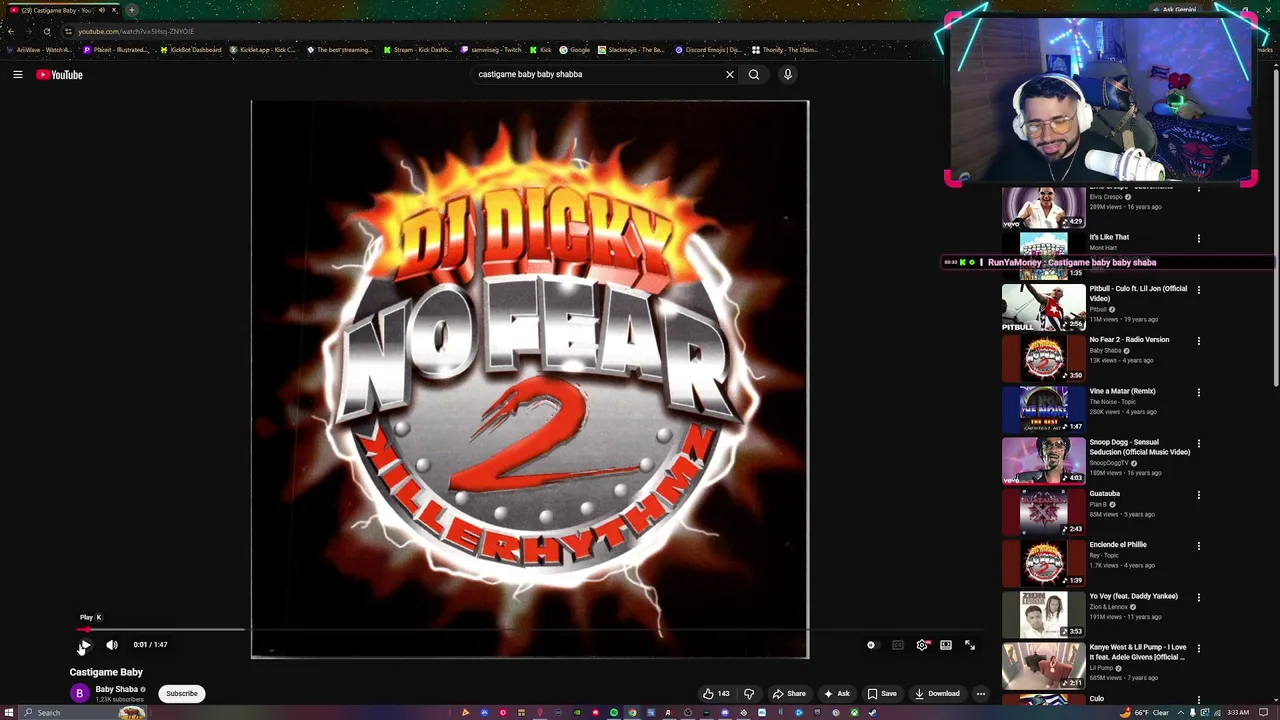Open more actions ellipsis below the video
This screenshot has height=720, width=1280.
(981, 693)
